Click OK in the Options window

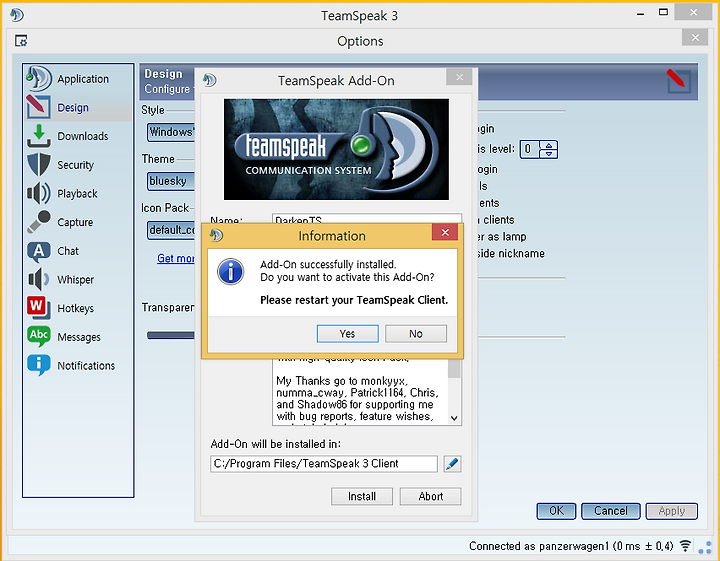point(556,511)
